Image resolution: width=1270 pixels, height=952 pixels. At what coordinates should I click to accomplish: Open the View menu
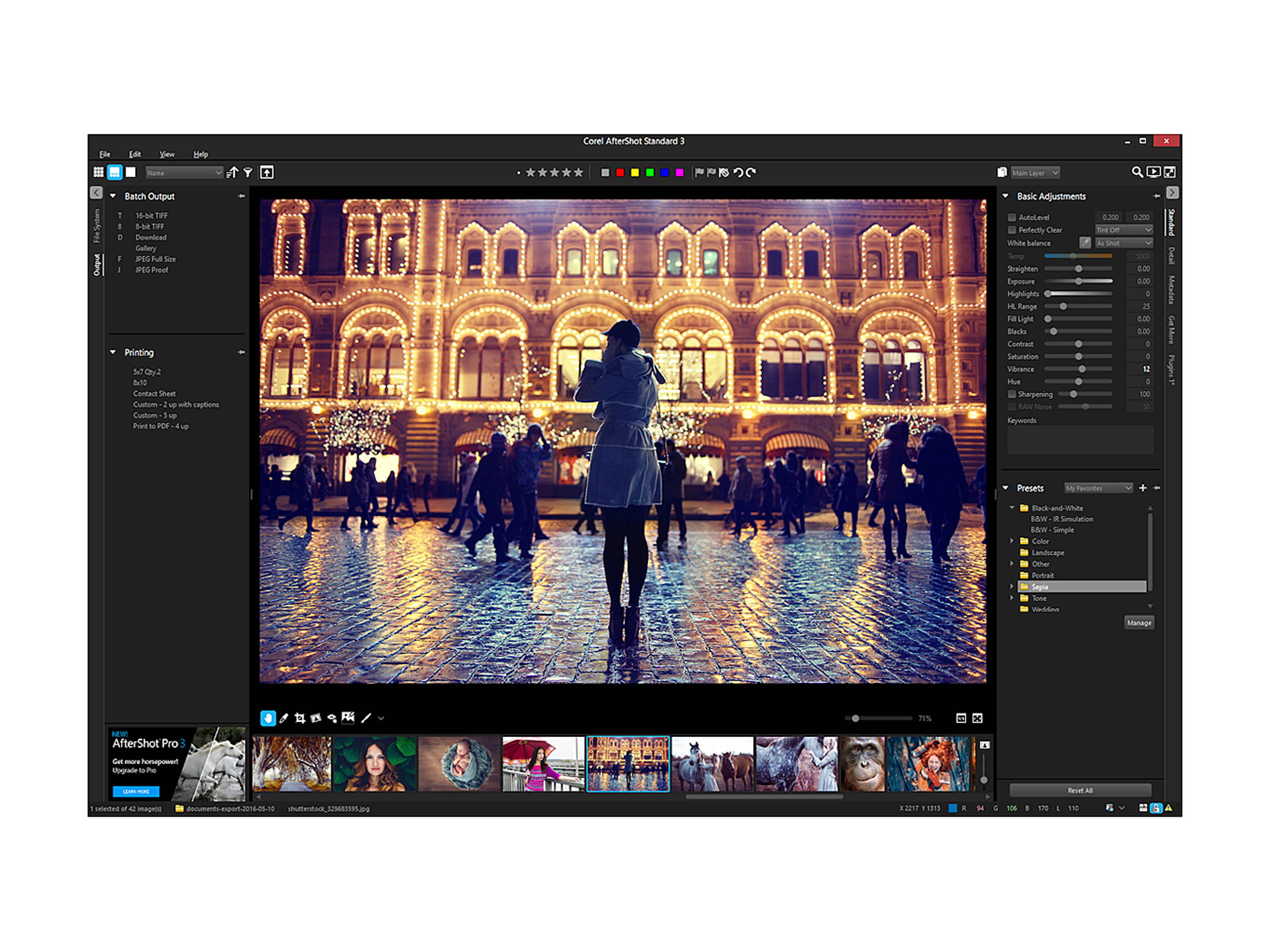click(x=167, y=154)
